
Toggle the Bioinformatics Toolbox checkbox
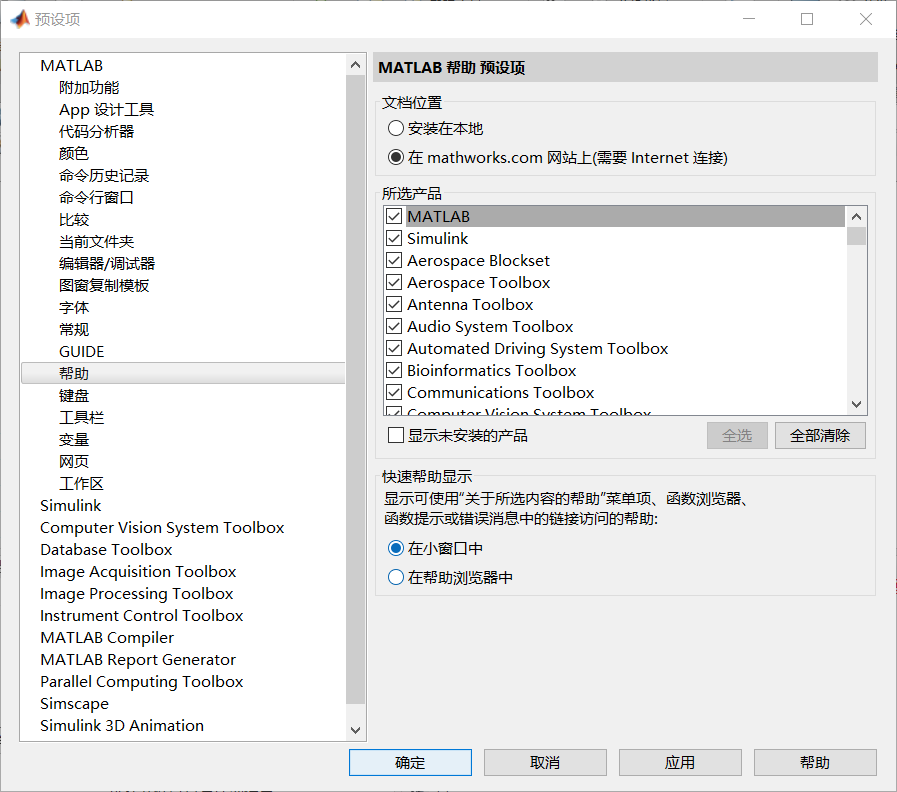(394, 370)
